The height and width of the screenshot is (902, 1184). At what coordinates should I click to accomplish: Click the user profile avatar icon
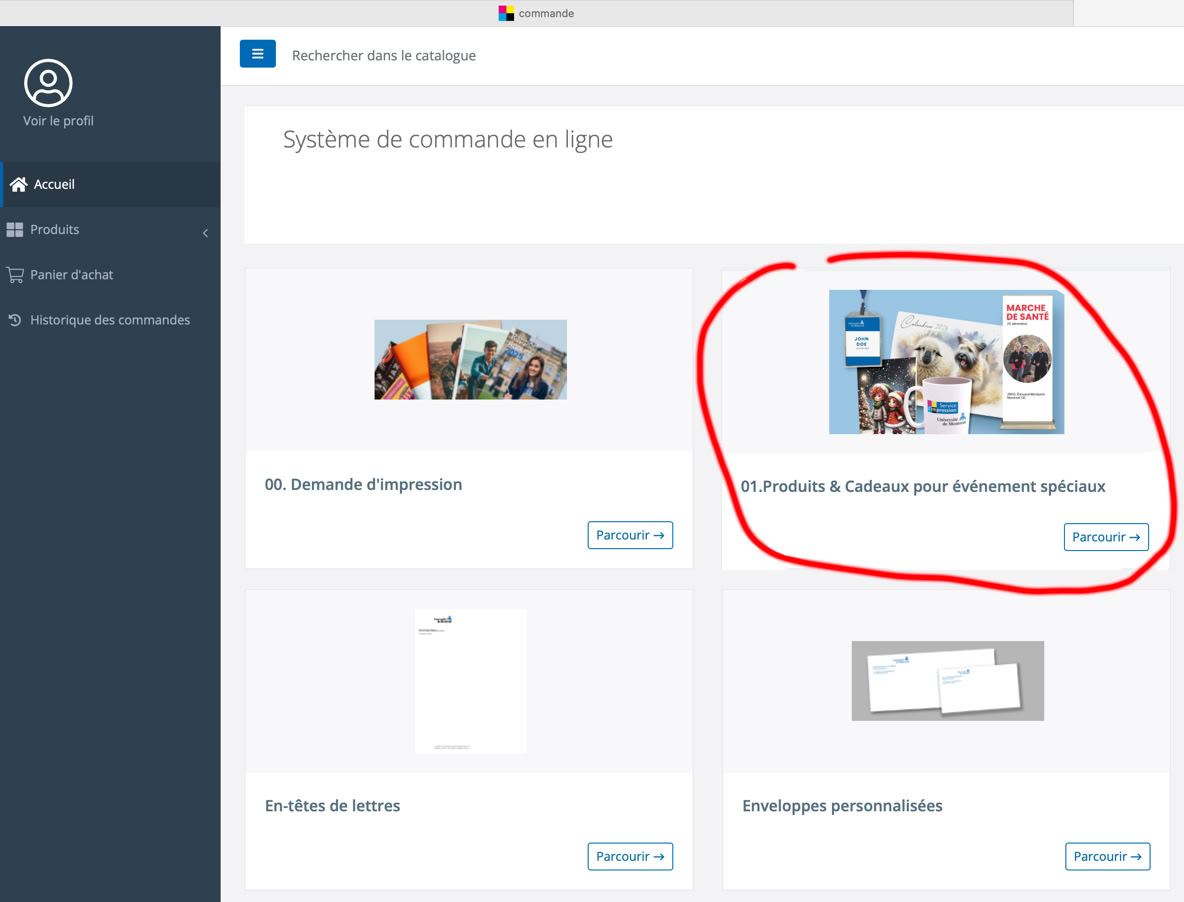48,83
